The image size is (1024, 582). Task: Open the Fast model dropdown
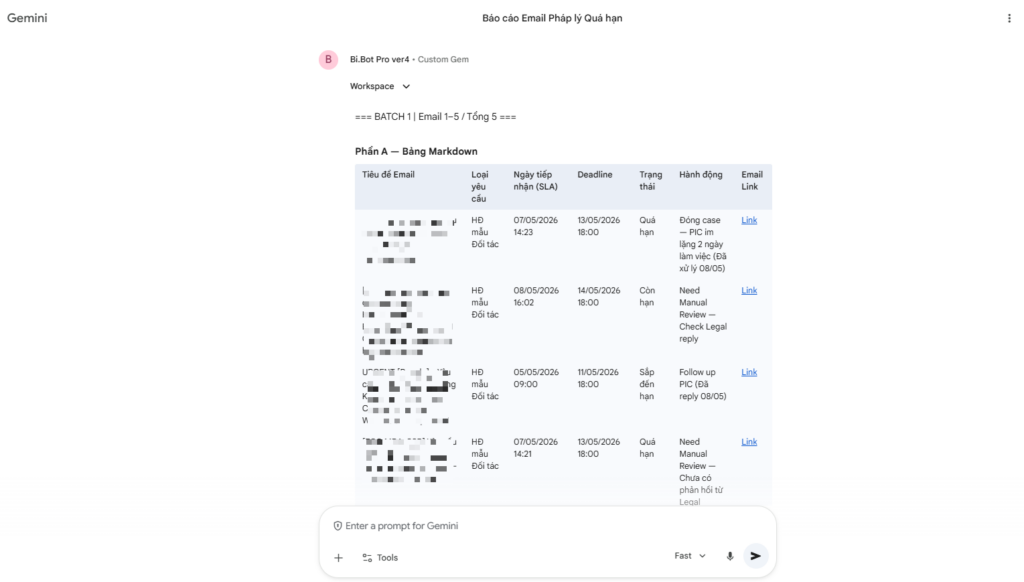pos(690,556)
